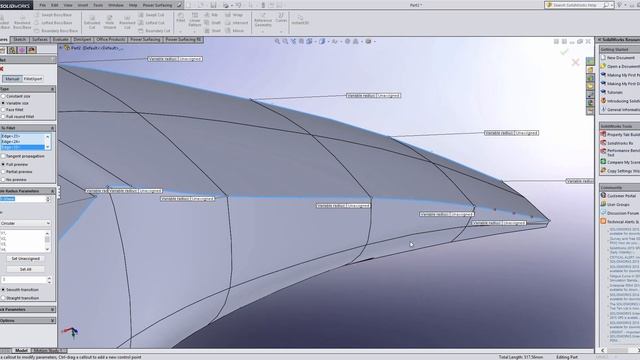Viewport: 640px width, 360px height.
Task: Click the Swept Boss/Base tool
Action: (x=53, y=15)
